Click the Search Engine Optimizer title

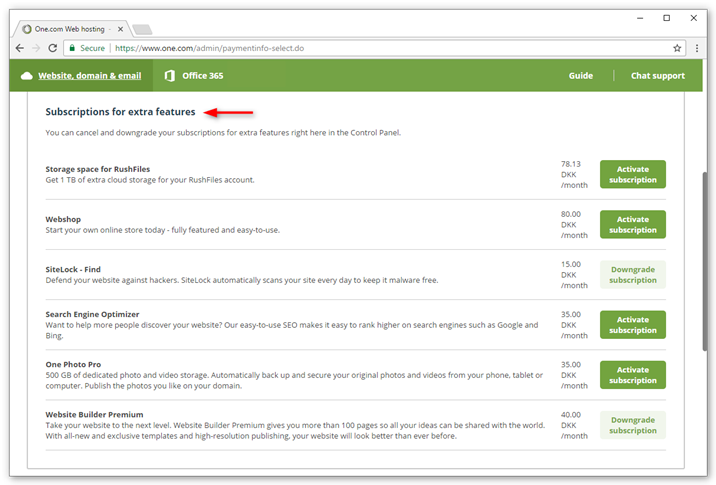(x=92, y=314)
